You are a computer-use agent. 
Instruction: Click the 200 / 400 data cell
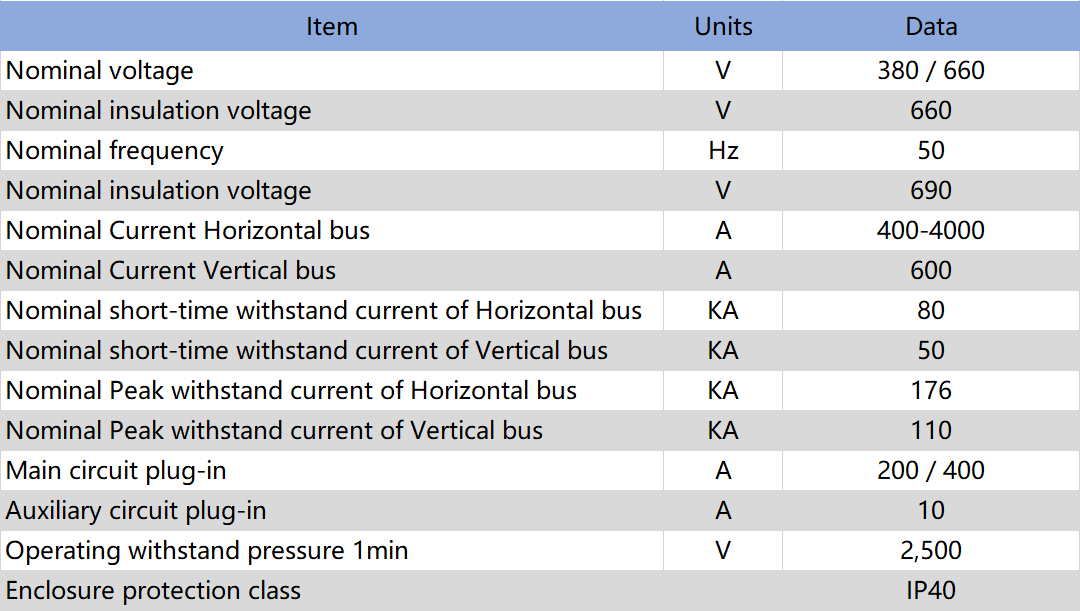click(931, 470)
